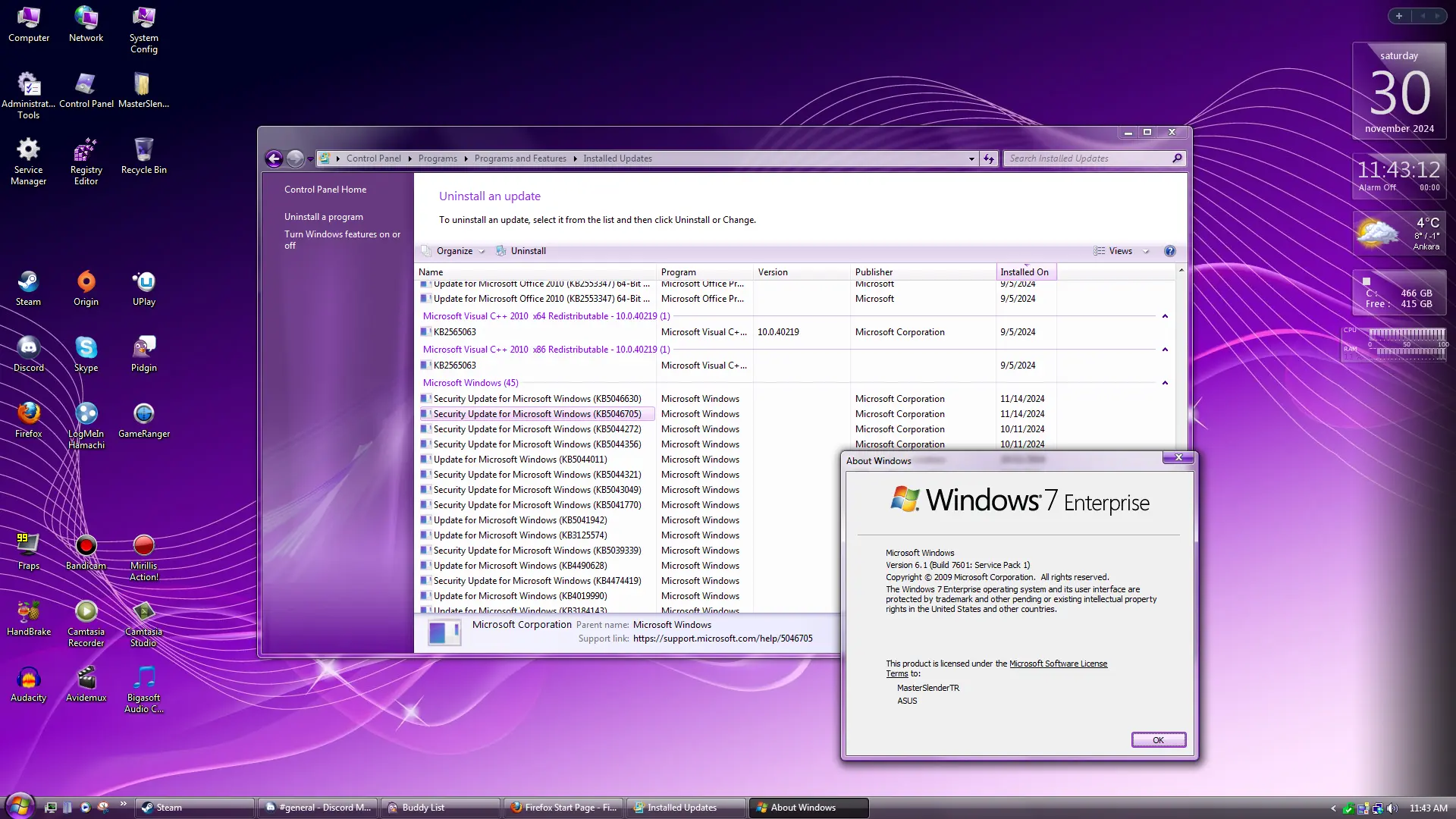
Task: Open the Uninstall a program link
Action: click(x=324, y=217)
